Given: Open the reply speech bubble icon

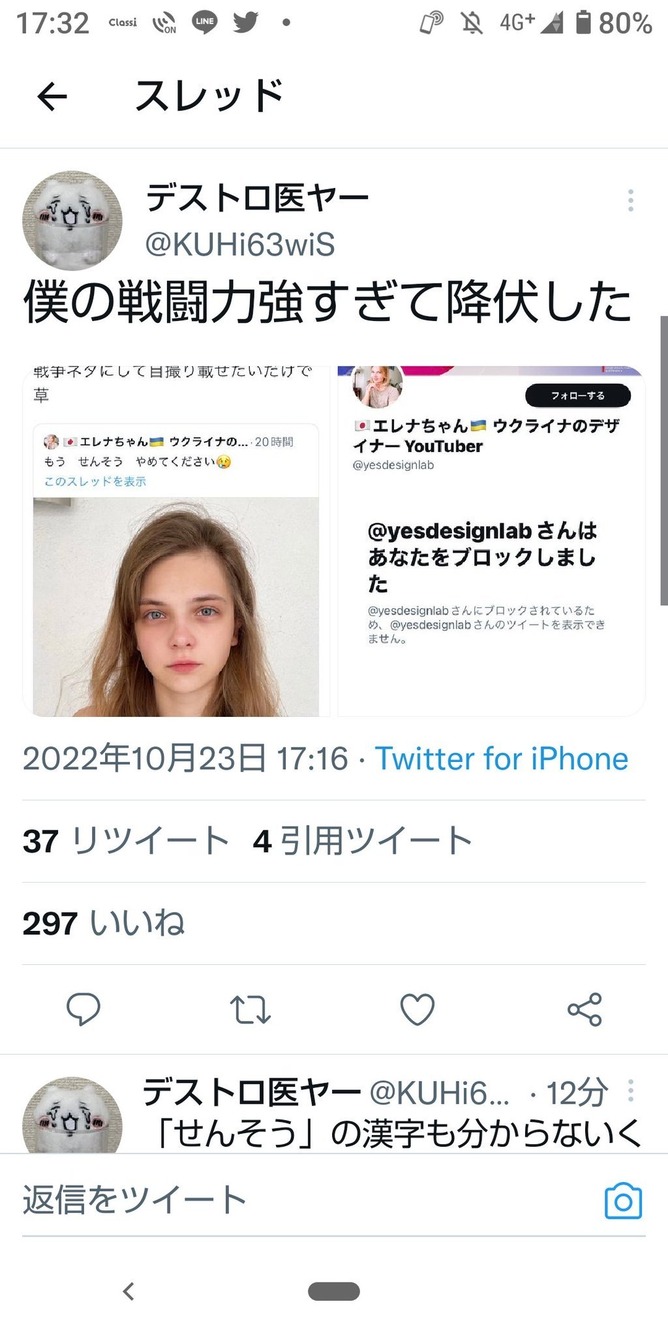Looking at the screenshot, I should click(83, 1009).
